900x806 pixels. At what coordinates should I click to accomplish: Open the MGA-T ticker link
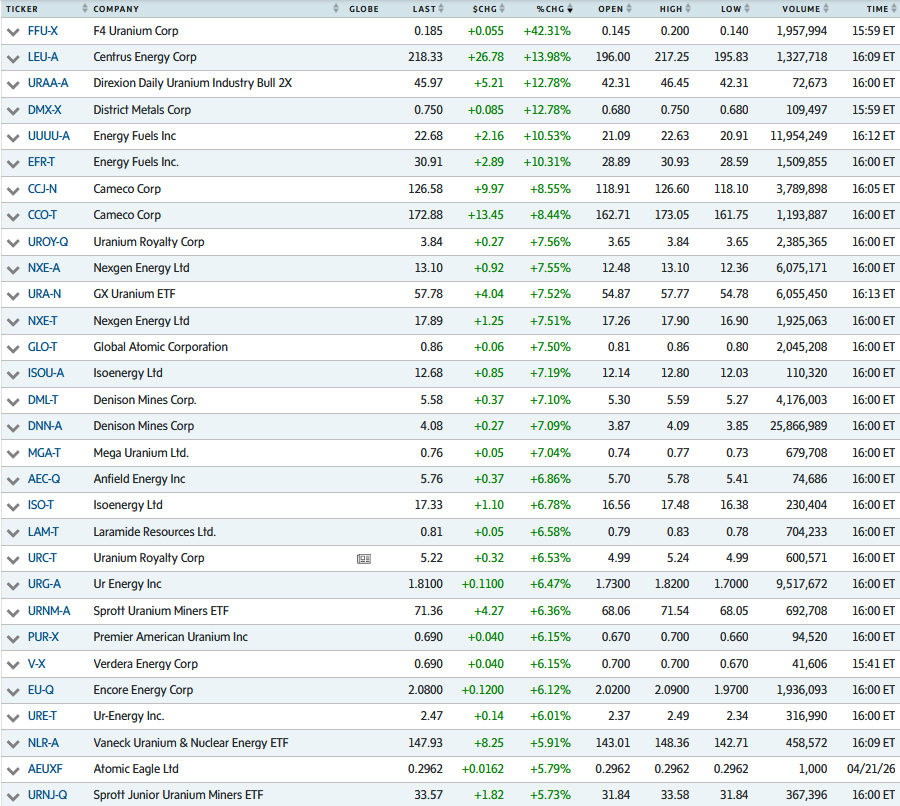tap(44, 453)
